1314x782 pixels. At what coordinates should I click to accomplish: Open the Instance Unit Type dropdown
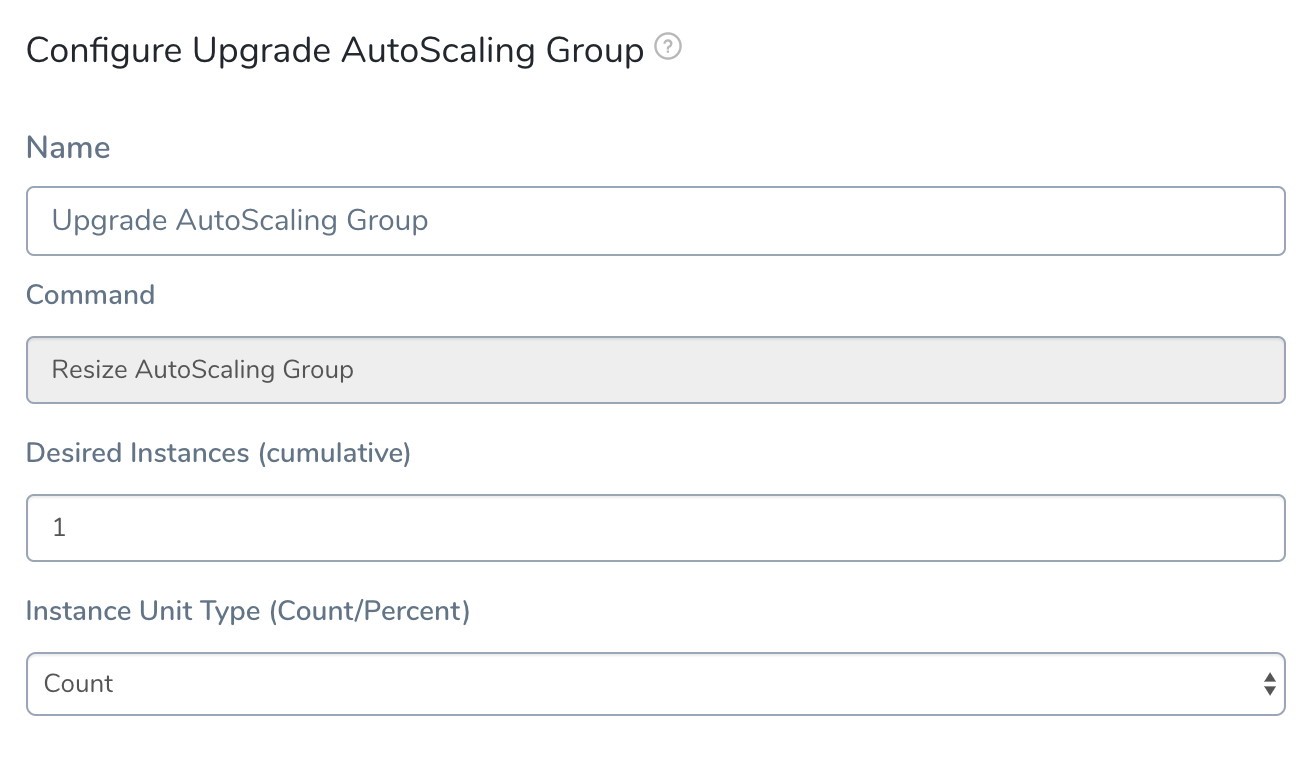(x=655, y=684)
